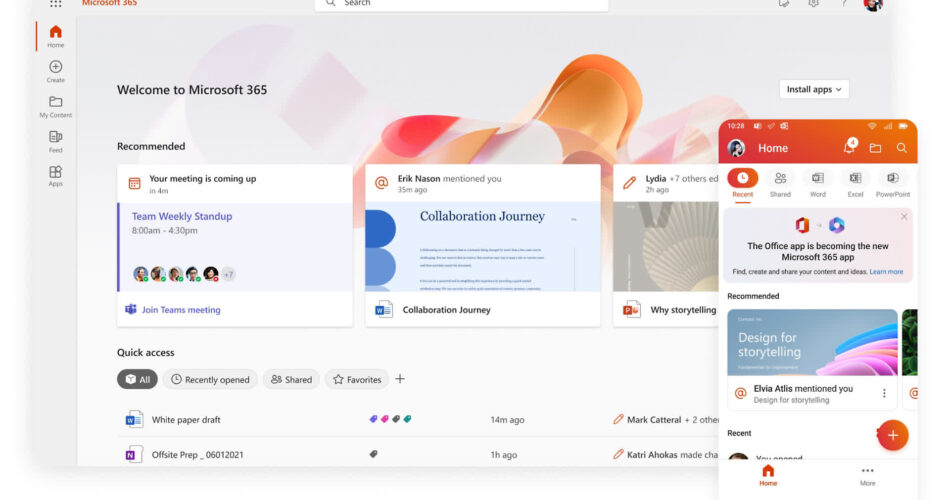This screenshot has height=500, width=950.
Task: Click Join Teams meeting link
Action: pyautogui.click(x=181, y=310)
